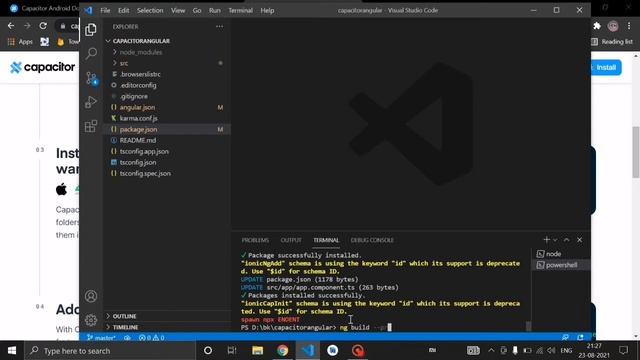This screenshot has width=640, height=360.
Task: Open the Search view in activity bar
Action: pos(91,53)
